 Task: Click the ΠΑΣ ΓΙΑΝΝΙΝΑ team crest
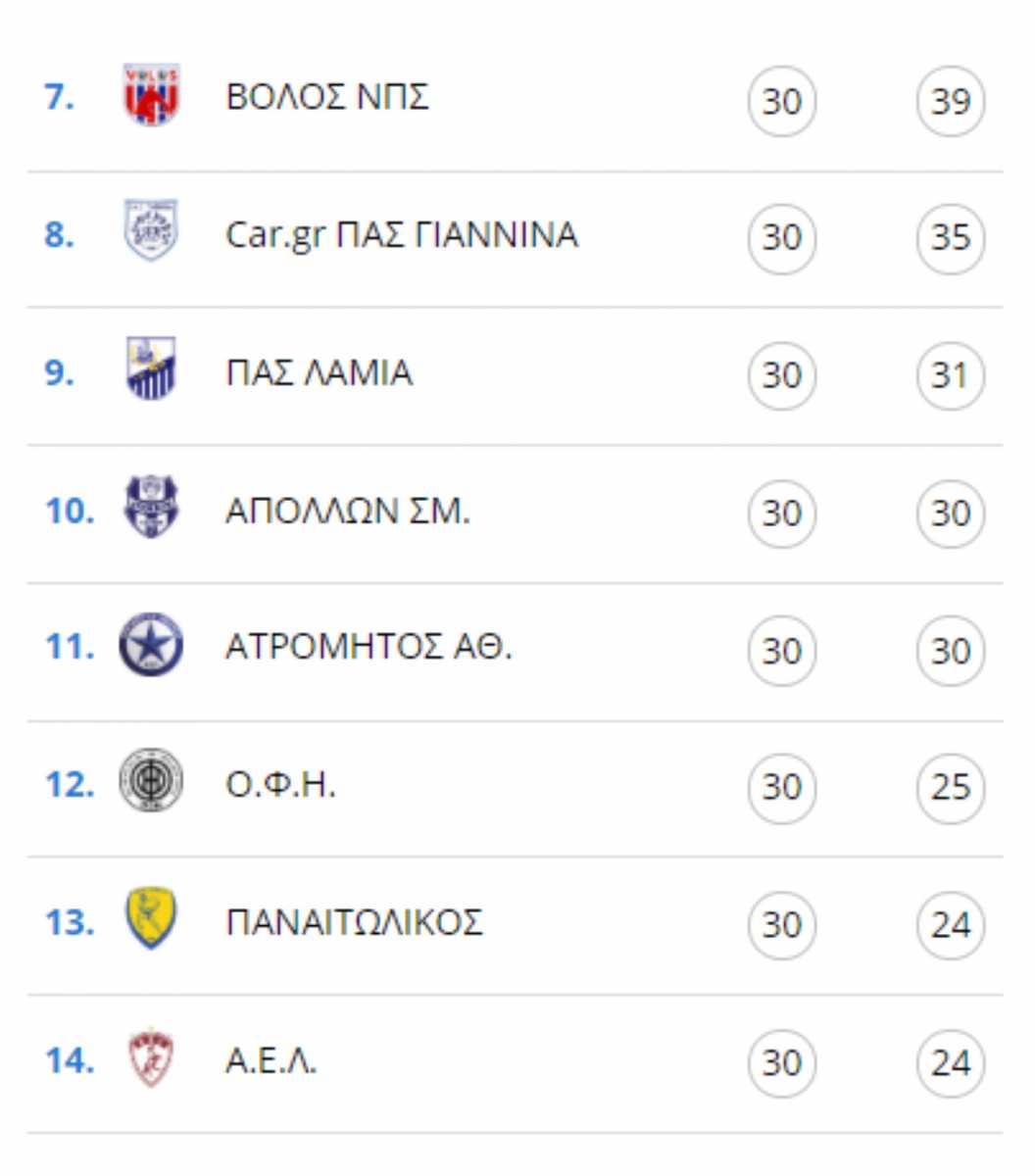click(151, 231)
